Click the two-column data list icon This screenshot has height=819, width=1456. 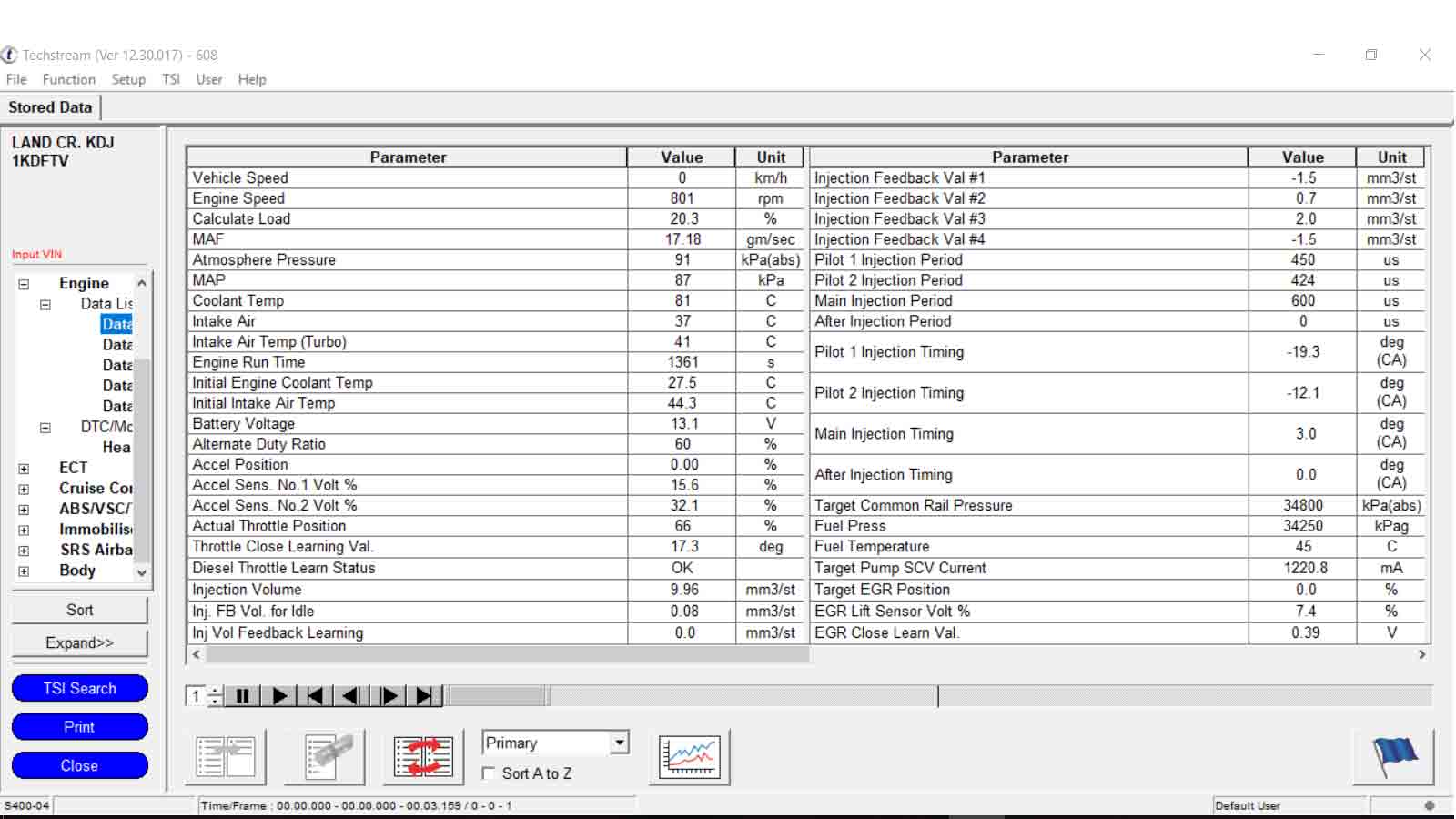point(226,757)
